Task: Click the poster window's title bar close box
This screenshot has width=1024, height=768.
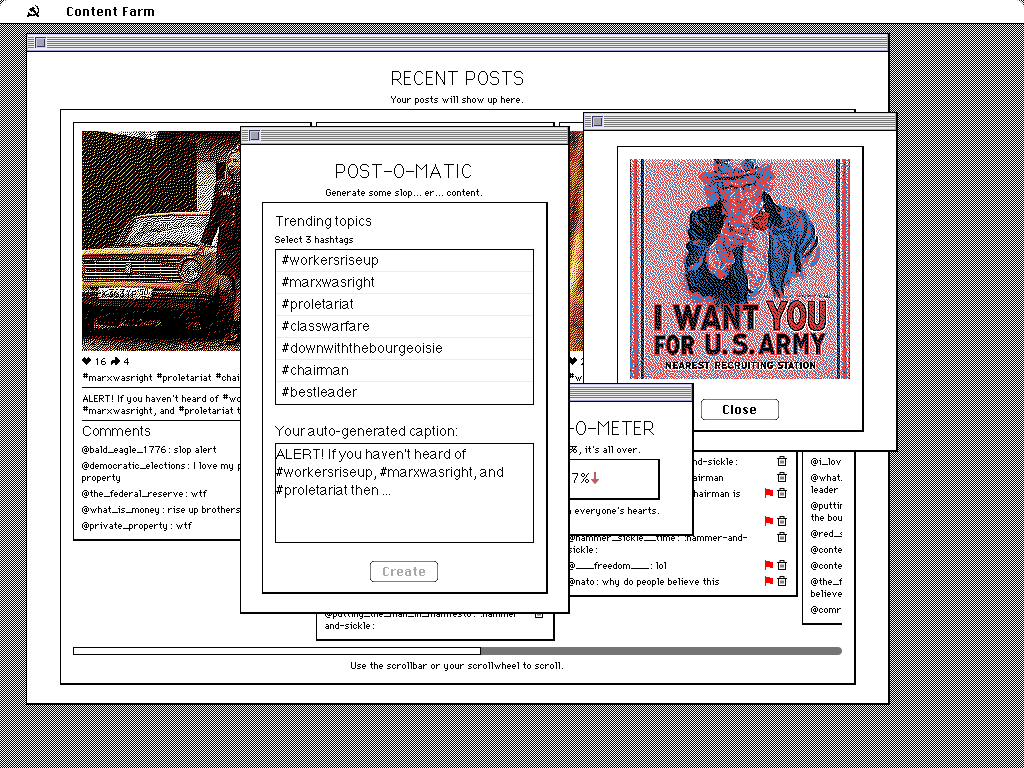Action: tap(597, 121)
